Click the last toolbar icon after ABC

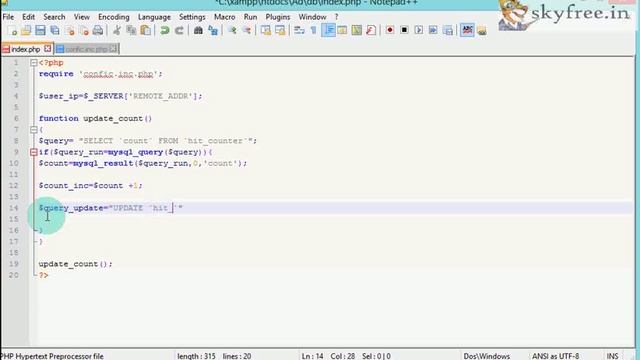482,31
